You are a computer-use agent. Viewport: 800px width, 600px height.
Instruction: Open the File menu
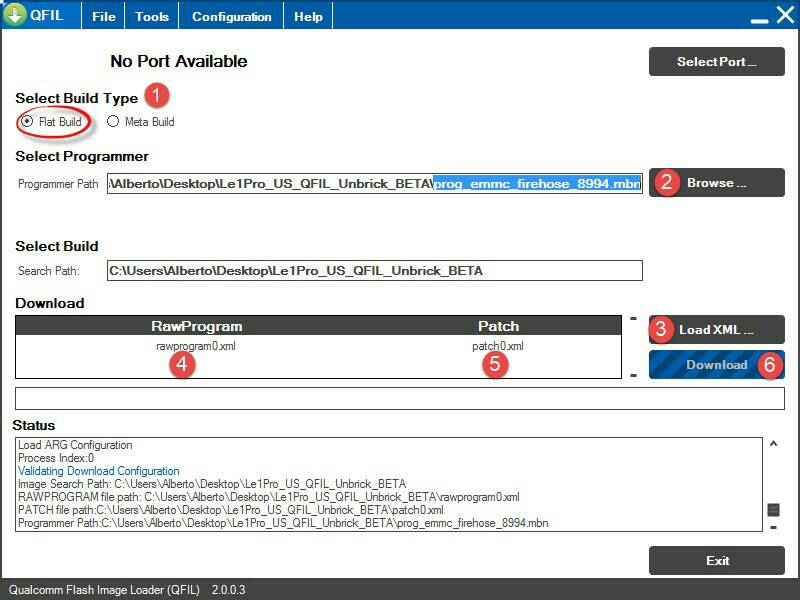pyautogui.click(x=103, y=16)
